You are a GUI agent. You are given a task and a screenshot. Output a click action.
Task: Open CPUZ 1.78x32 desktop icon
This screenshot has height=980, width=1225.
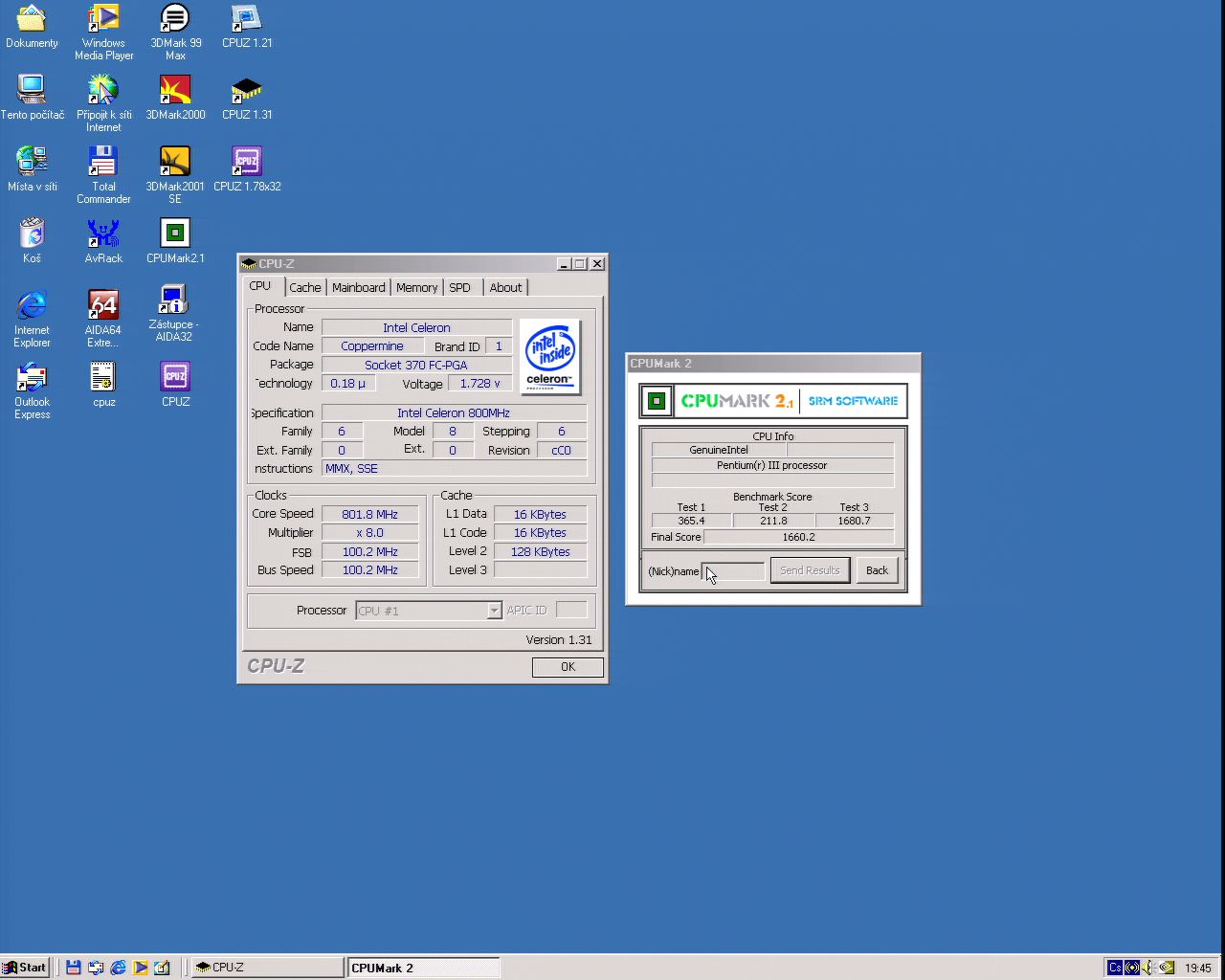(x=247, y=168)
